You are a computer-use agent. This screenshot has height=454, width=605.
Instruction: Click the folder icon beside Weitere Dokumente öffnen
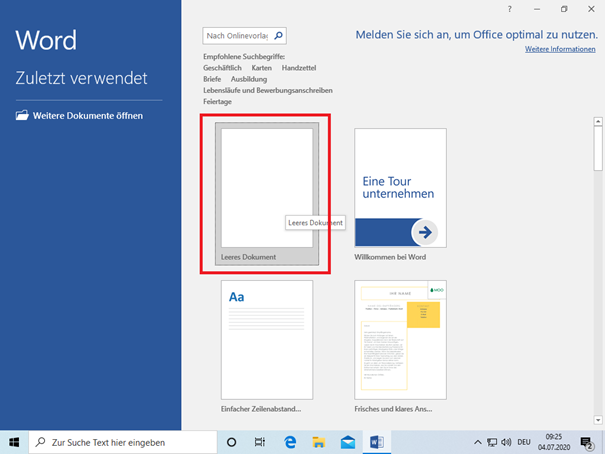click(x=23, y=115)
